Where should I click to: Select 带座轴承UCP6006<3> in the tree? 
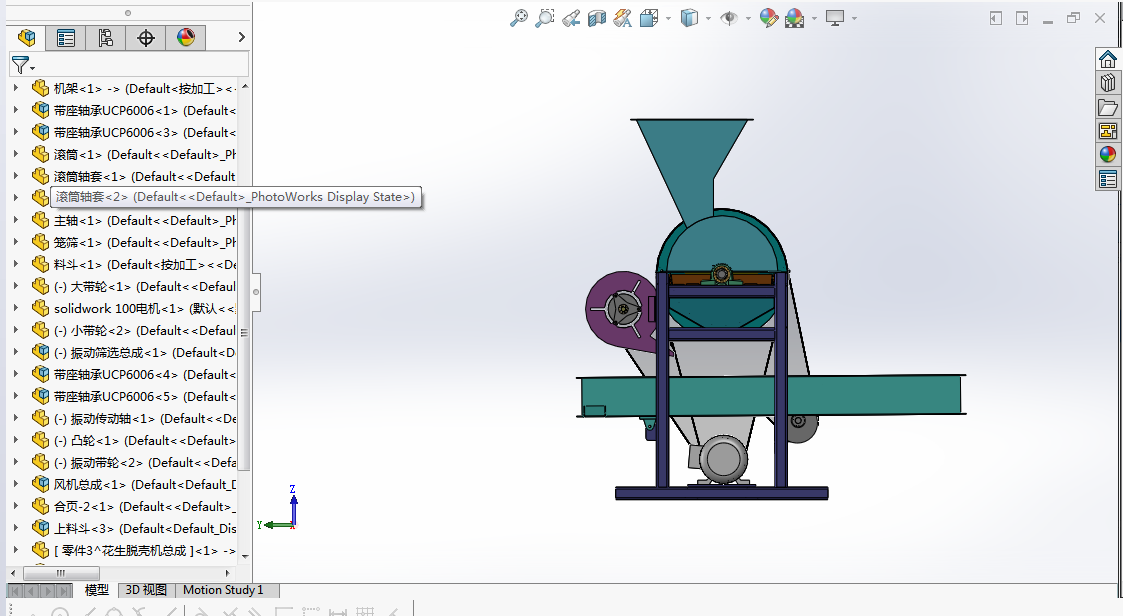(145, 133)
